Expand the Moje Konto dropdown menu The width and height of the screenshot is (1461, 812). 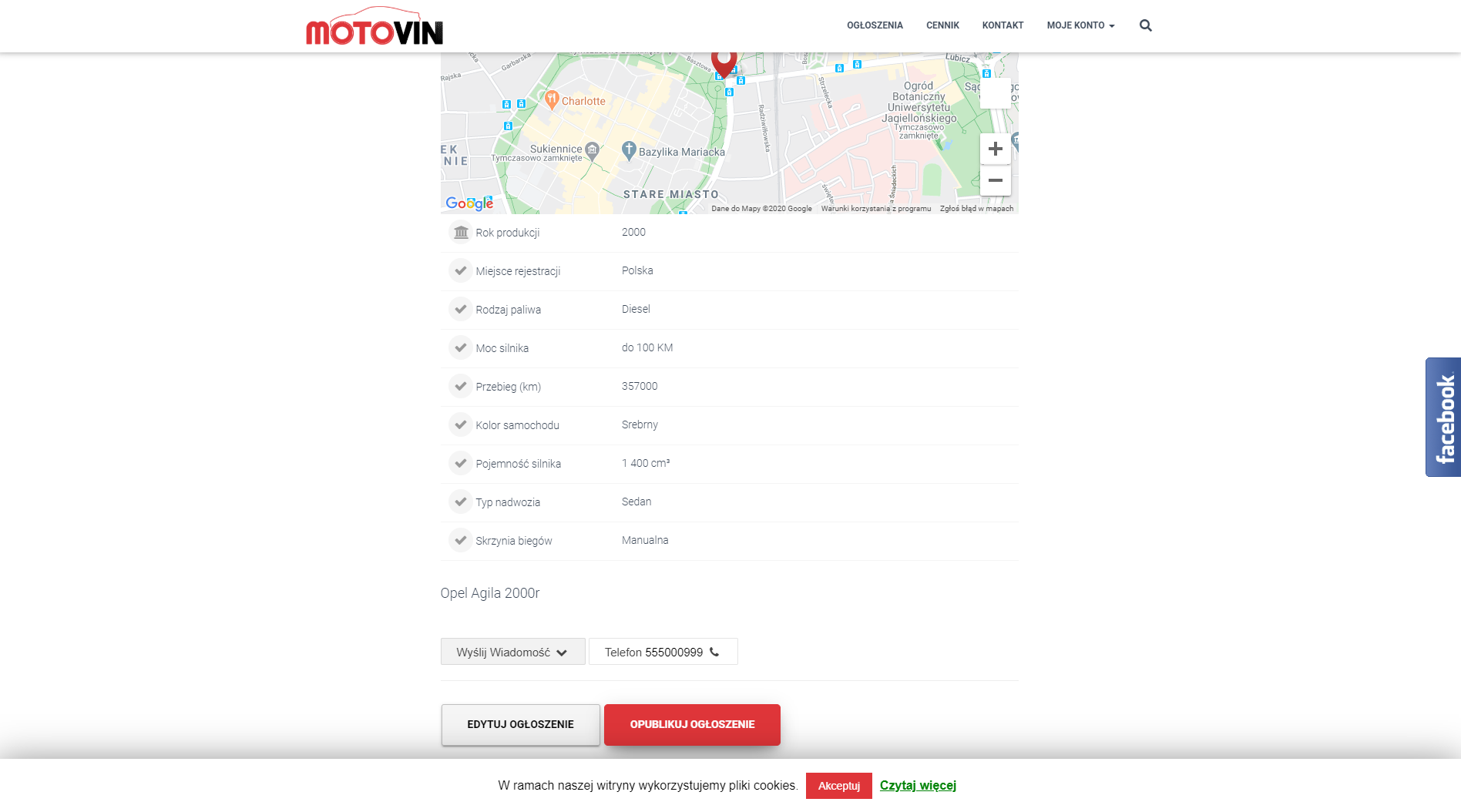[1080, 25]
